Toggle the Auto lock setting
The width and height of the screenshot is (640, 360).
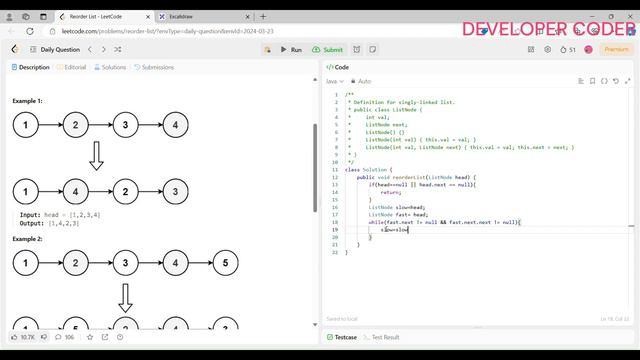point(361,81)
